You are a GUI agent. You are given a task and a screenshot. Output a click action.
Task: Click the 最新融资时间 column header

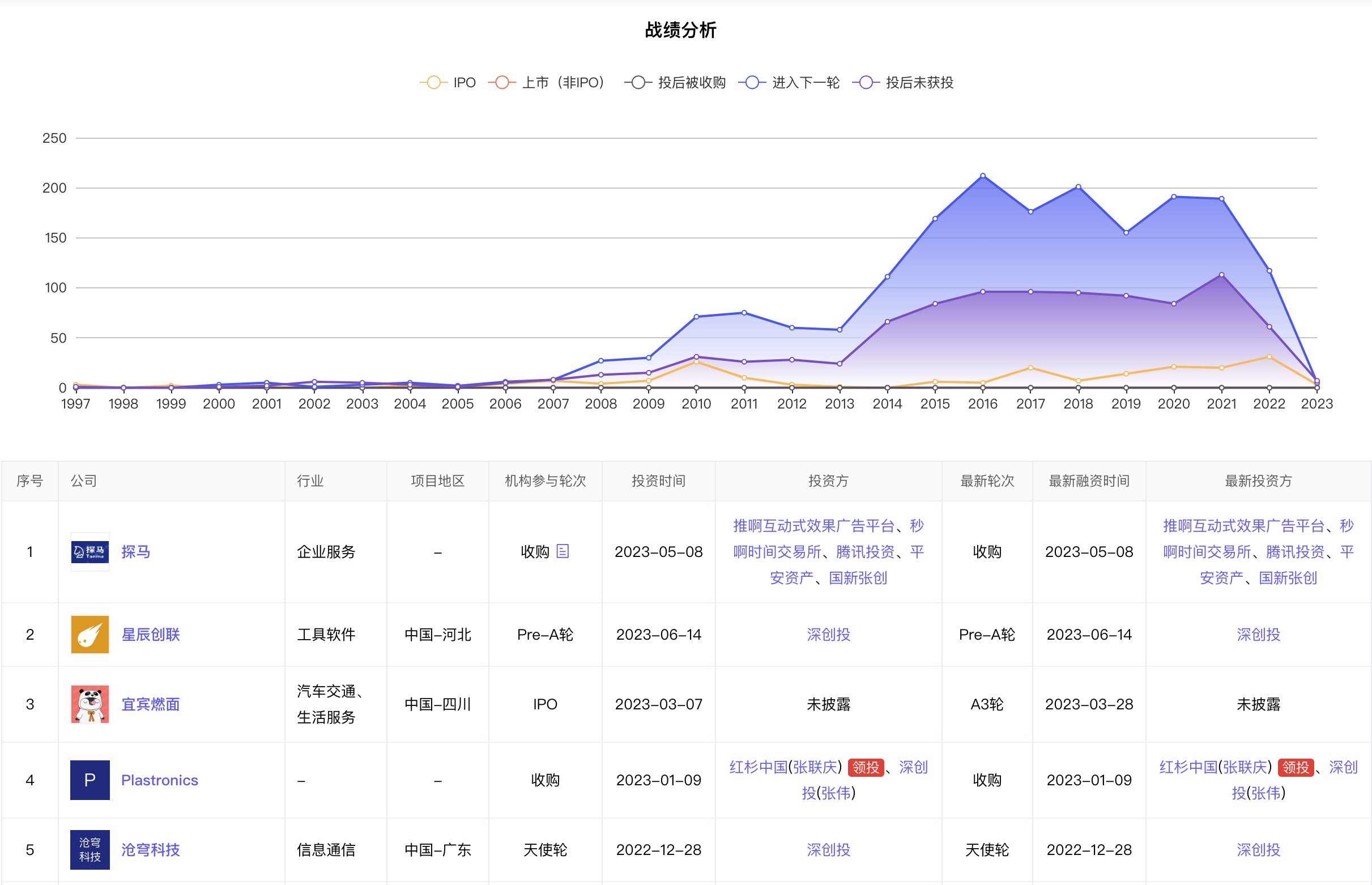click(x=1089, y=481)
